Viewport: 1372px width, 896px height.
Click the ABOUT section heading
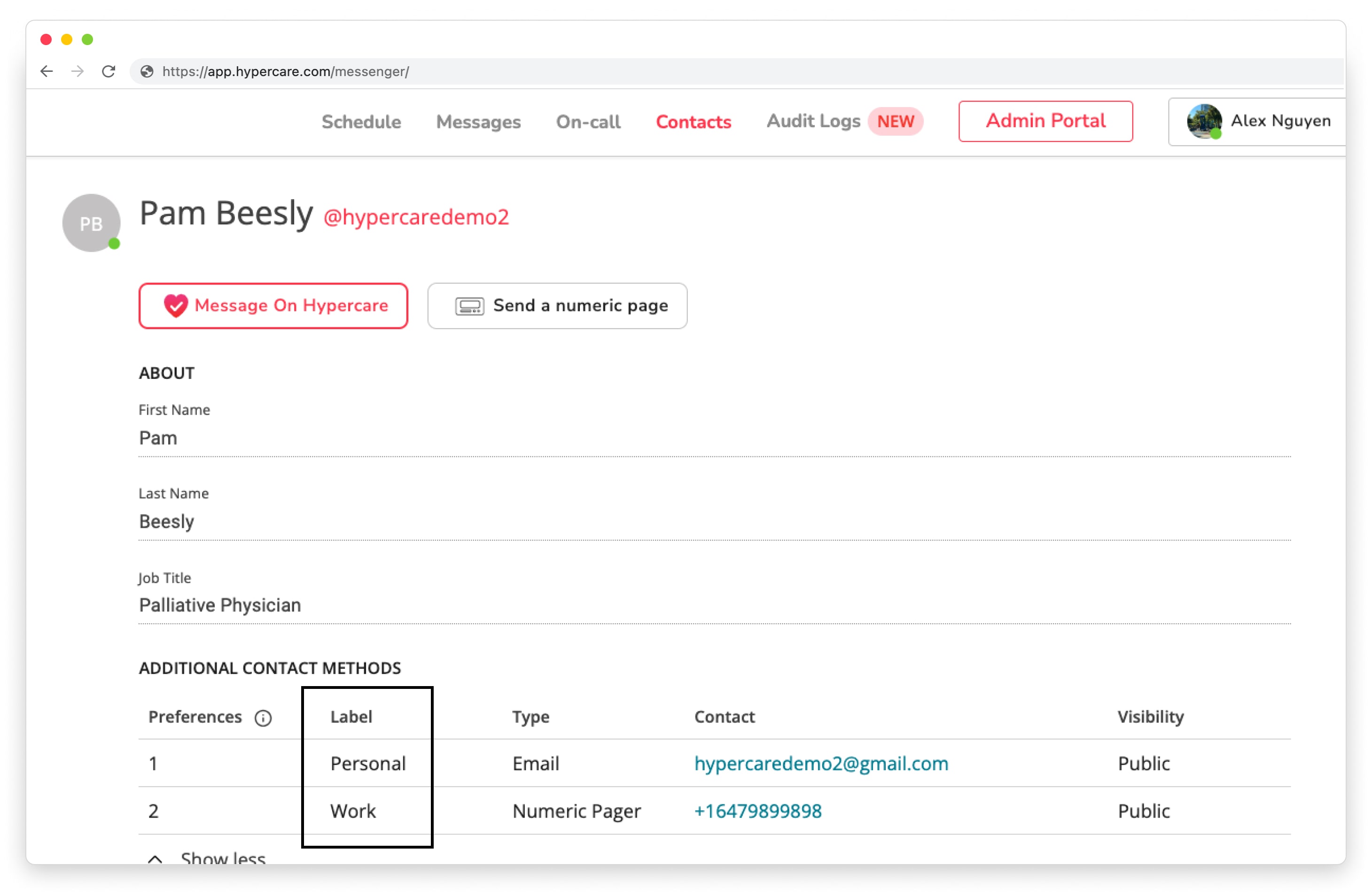[167, 373]
